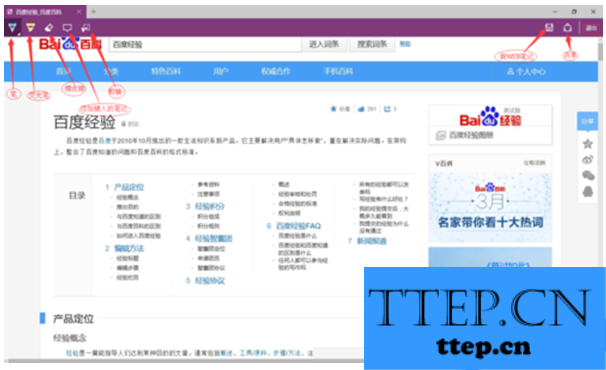The width and height of the screenshot is (606, 370).
Task: Share the web note
Action: coord(567,27)
